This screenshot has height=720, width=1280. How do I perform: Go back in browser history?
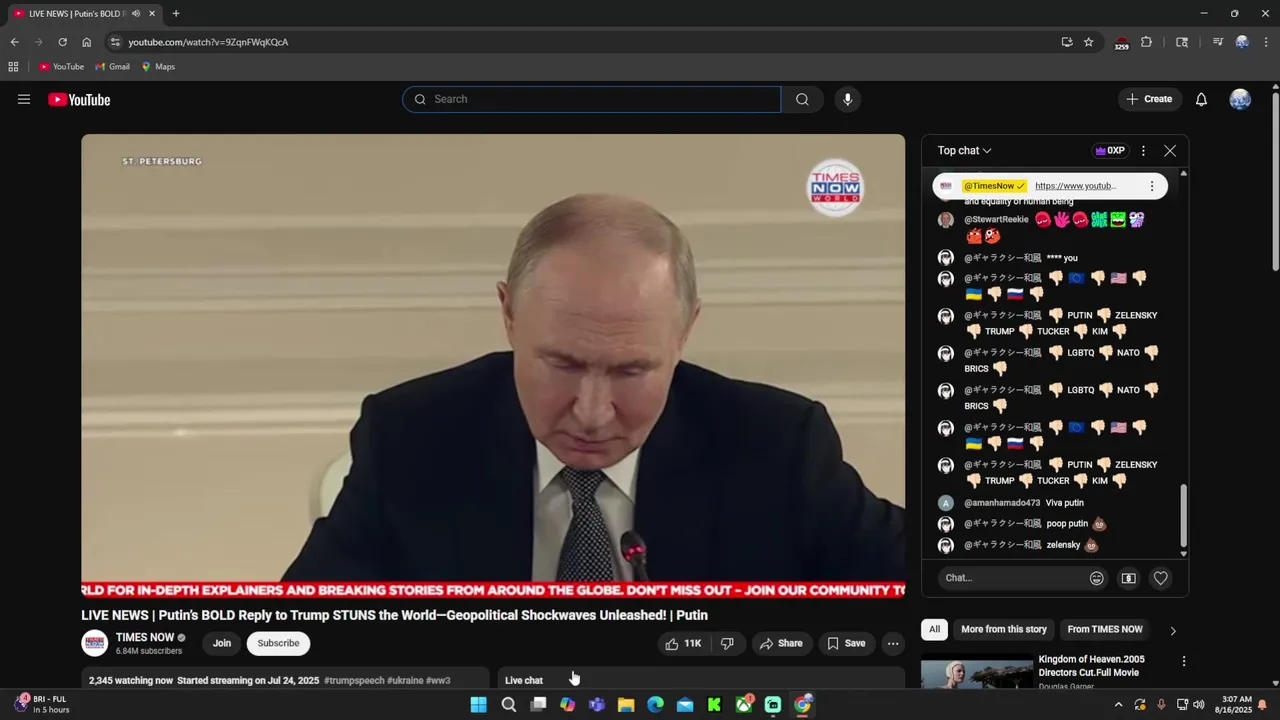pyautogui.click(x=14, y=42)
